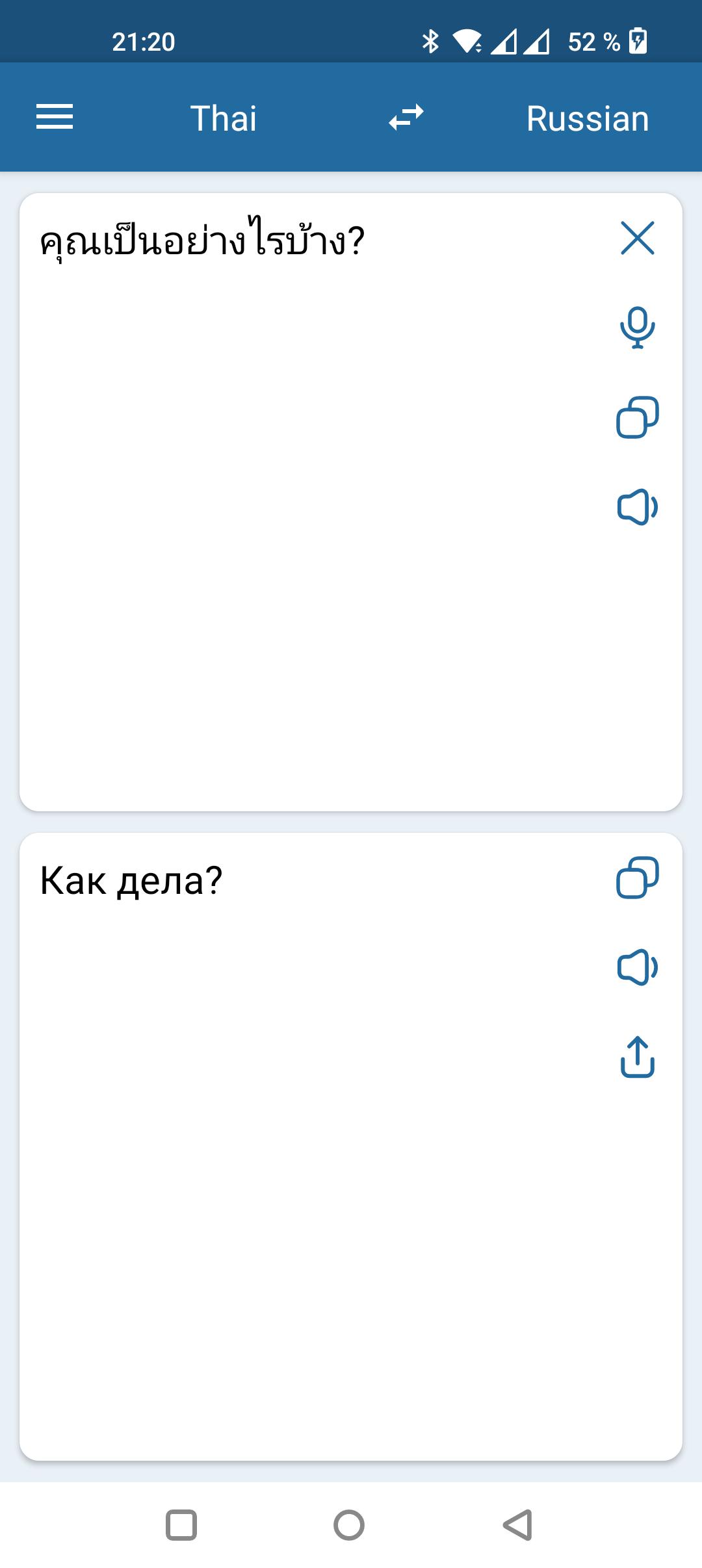Image resolution: width=702 pixels, height=1568 pixels.
Task: Tap the Bluetooth status icon
Action: tap(430, 42)
